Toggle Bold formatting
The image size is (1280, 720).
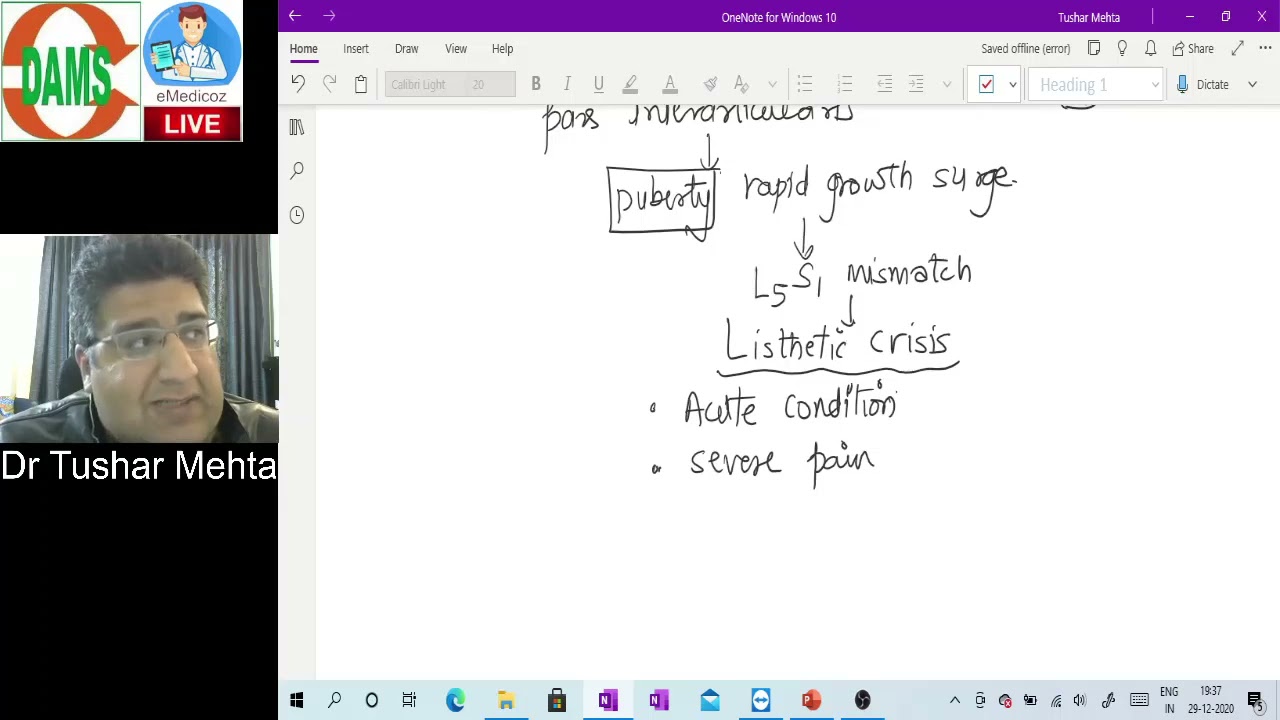536,84
